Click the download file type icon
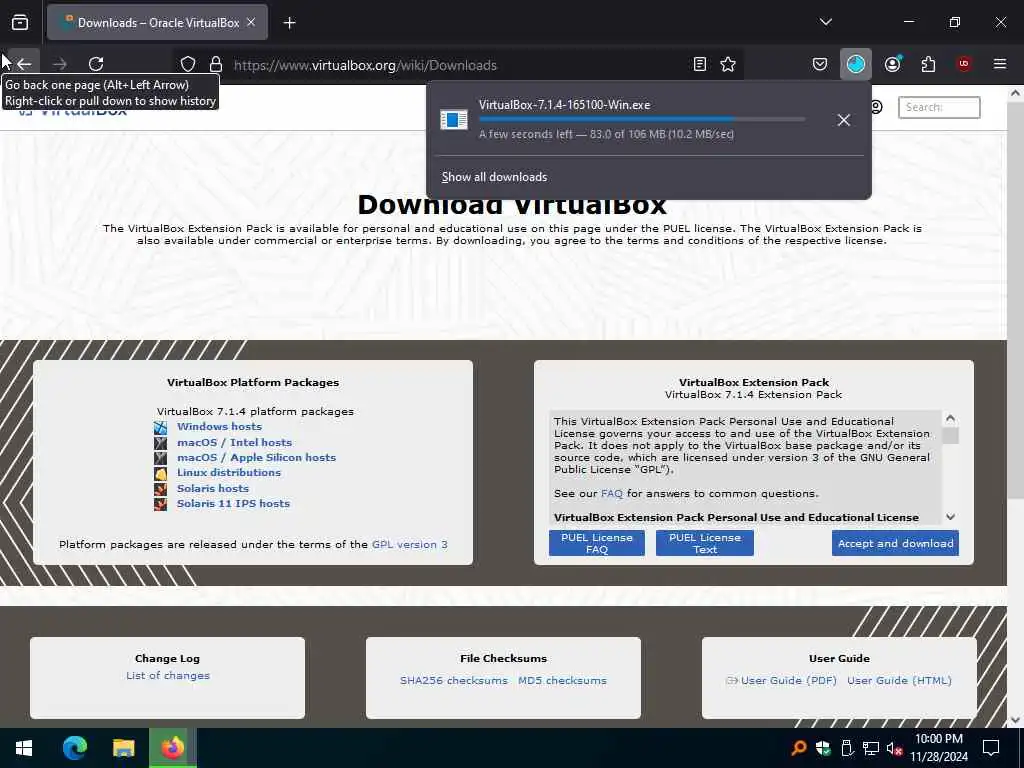Image resolution: width=1024 pixels, height=768 pixels. coord(454,120)
